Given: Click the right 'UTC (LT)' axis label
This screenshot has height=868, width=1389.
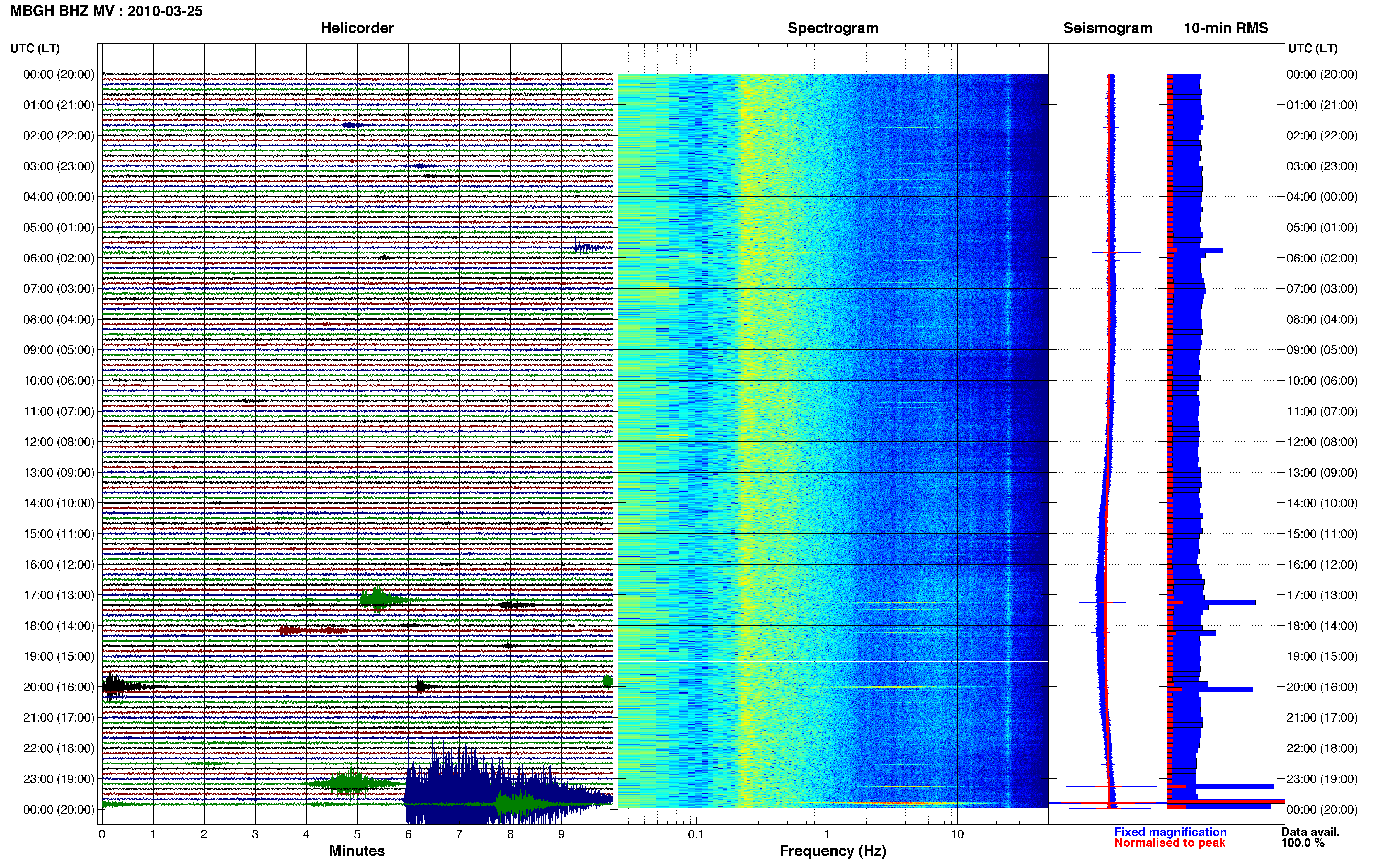Looking at the screenshot, I should click(1313, 48).
